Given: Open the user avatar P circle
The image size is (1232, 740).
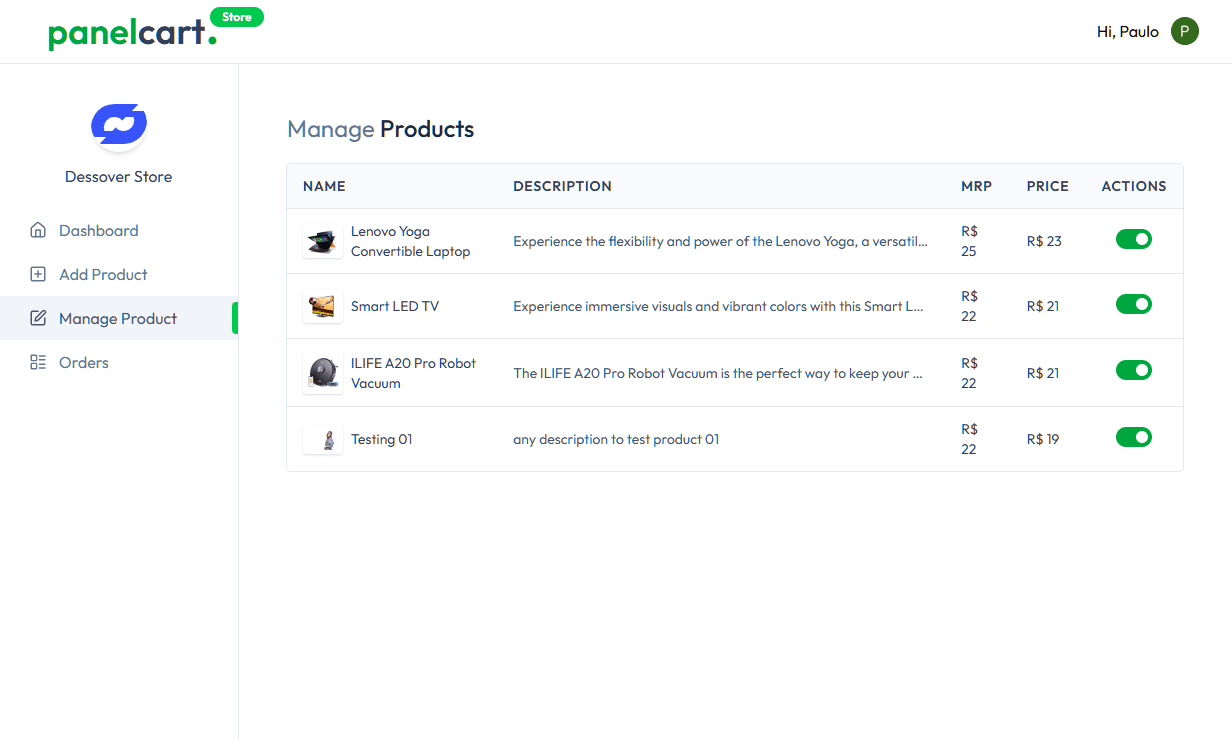Looking at the screenshot, I should tap(1185, 32).
